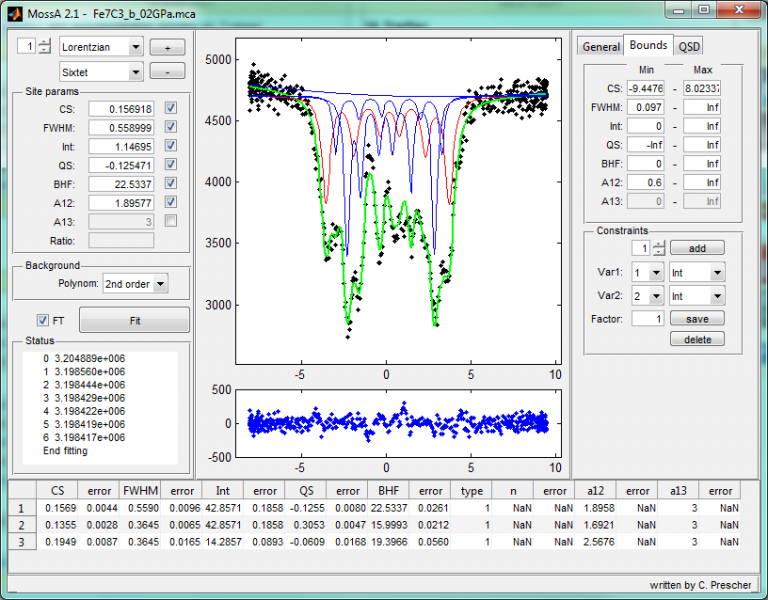
Task: Switch to the QSD tab
Action: point(689,46)
